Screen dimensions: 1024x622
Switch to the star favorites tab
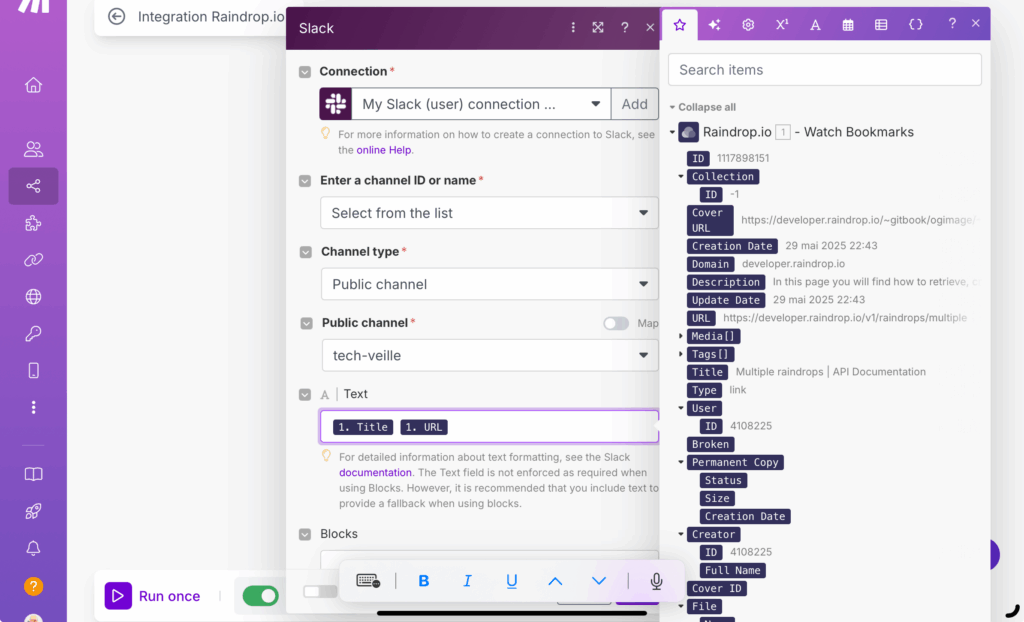click(x=680, y=25)
